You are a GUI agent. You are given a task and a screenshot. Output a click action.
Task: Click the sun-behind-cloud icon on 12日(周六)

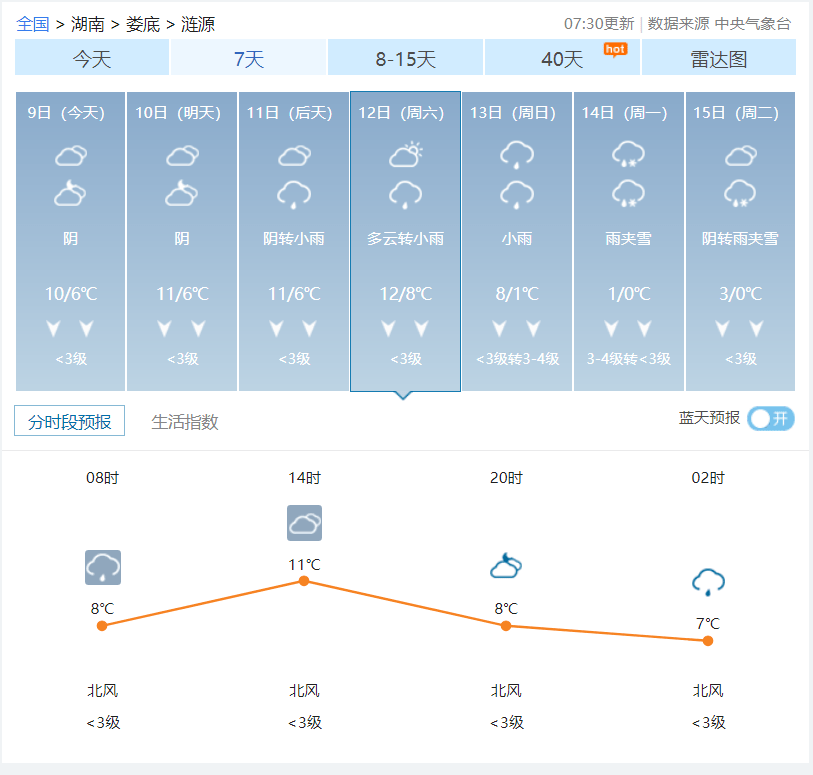(x=404, y=153)
